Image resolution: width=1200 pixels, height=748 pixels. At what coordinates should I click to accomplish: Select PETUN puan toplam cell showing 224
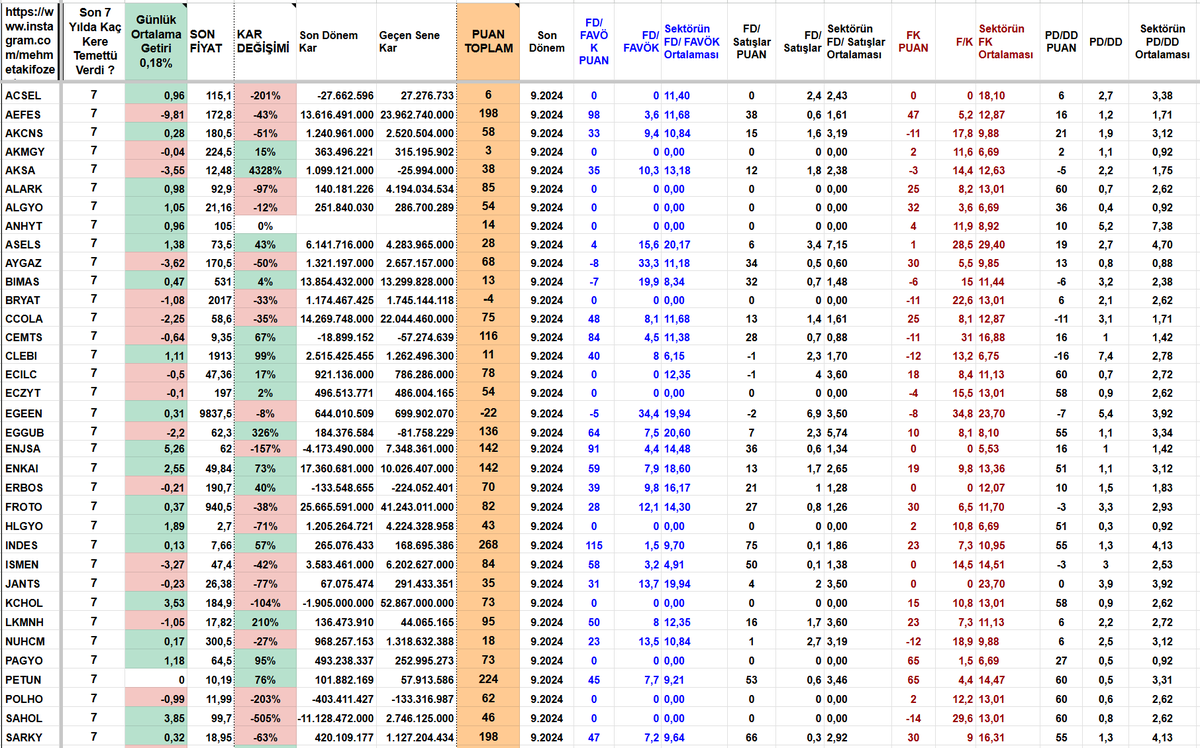[488, 680]
